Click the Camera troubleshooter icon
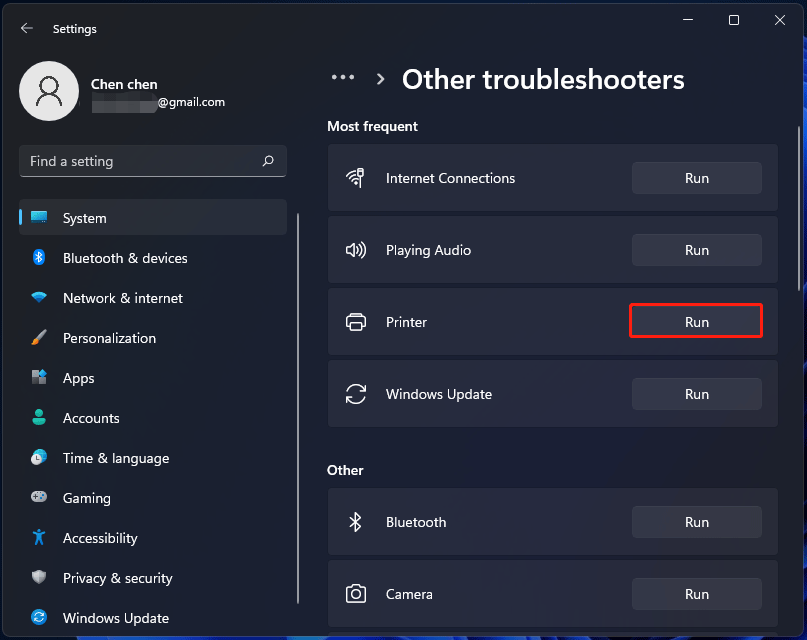Viewport: 807px width, 640px height. (356, 594)
